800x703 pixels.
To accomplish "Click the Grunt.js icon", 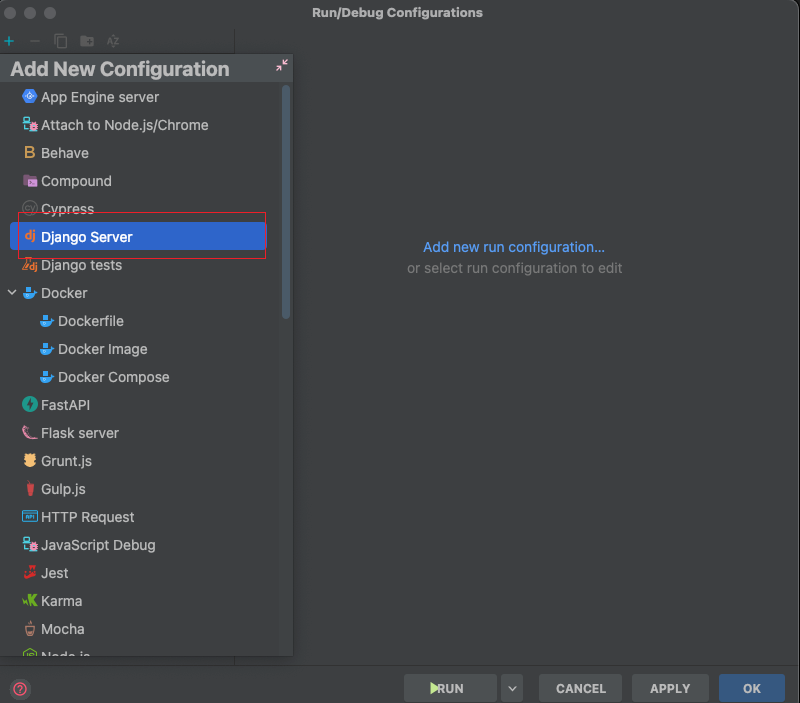I will 30,460.
